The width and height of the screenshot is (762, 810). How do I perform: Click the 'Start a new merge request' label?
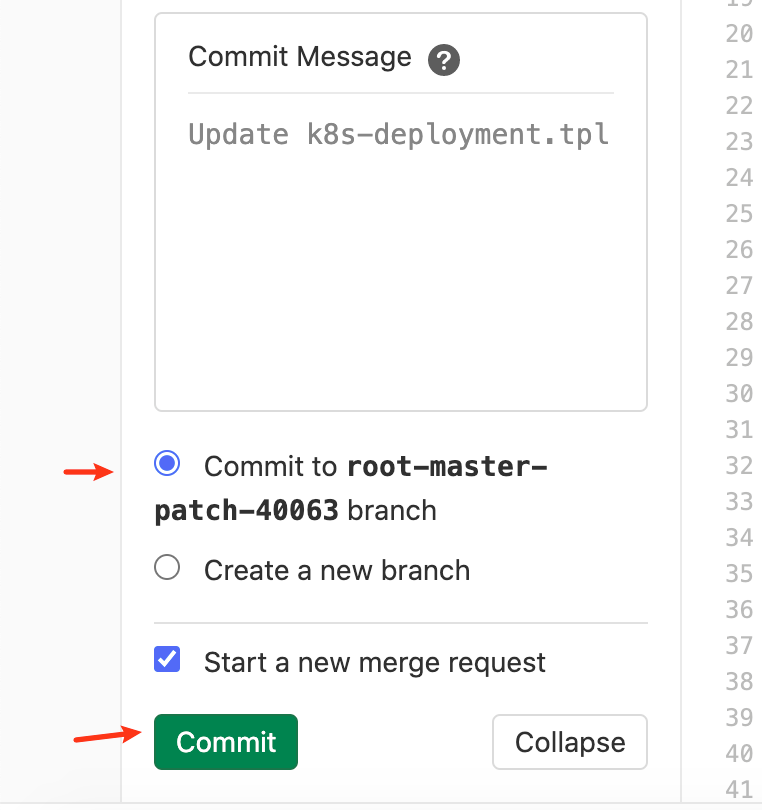(374, 662)
